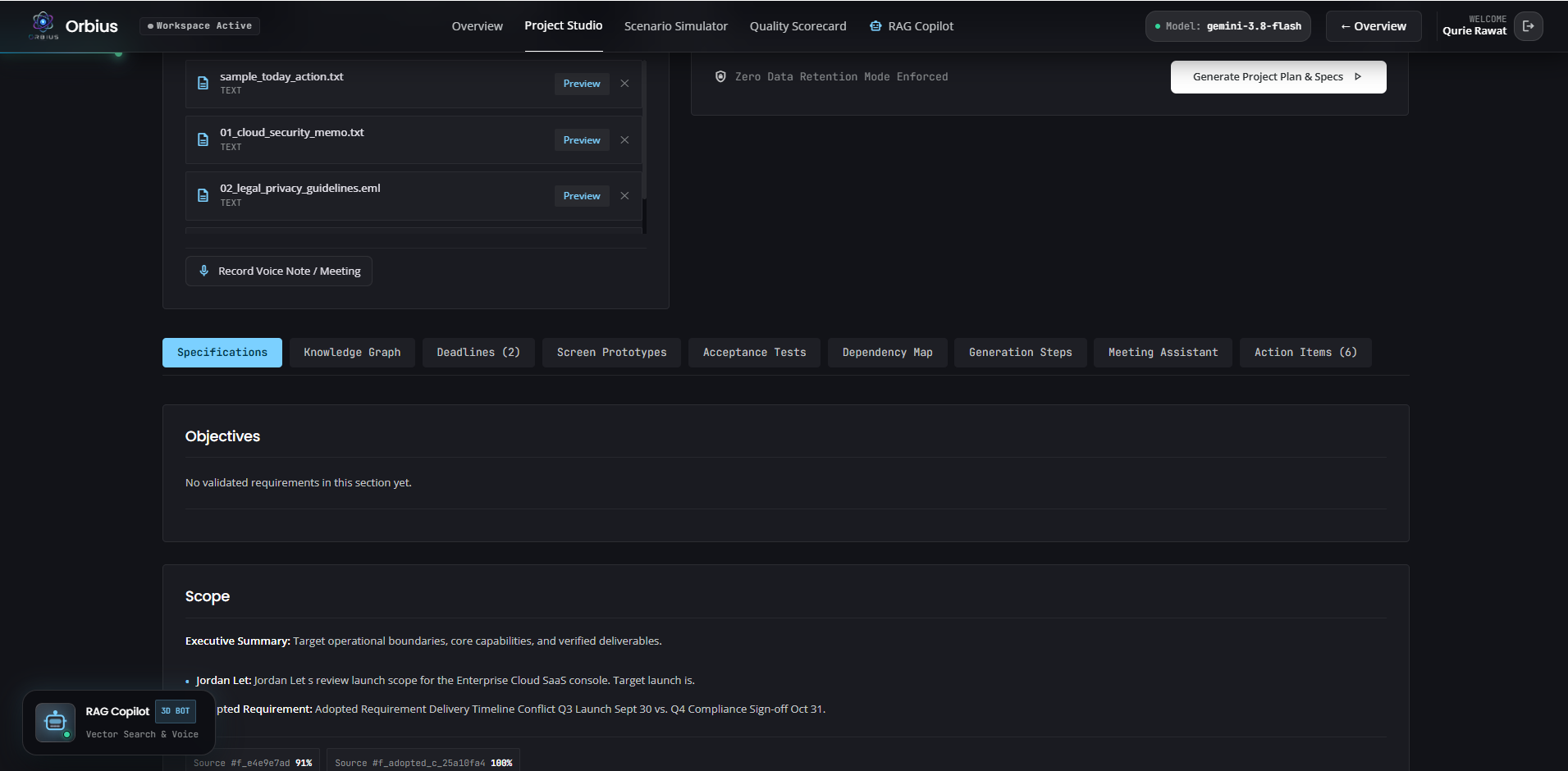1568x771 pixels.
Task: Open RAG Copilot from top navigation
Action: click(x=912, y=26)
